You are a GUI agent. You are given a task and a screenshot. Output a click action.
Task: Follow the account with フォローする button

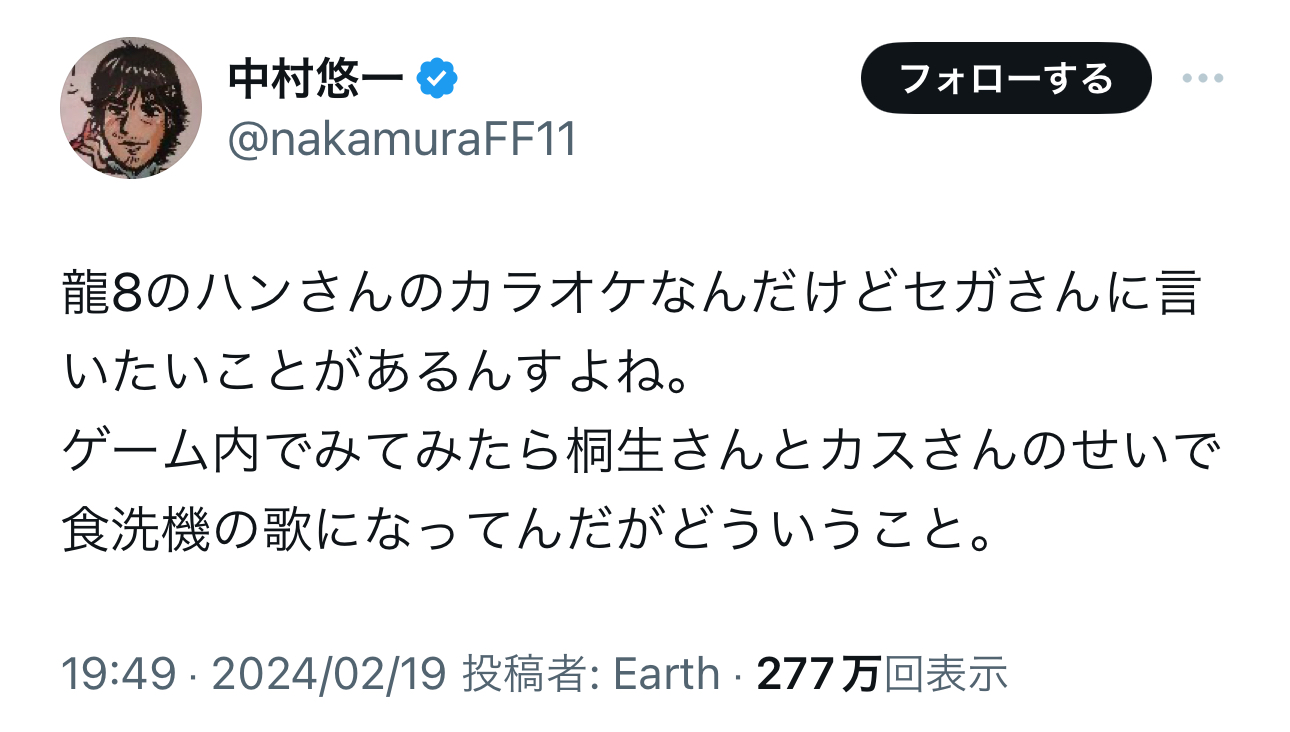(1006, 78)
